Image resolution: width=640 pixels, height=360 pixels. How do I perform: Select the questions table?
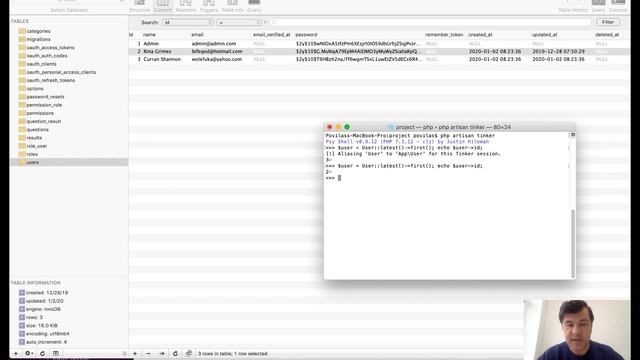point(37,129)
